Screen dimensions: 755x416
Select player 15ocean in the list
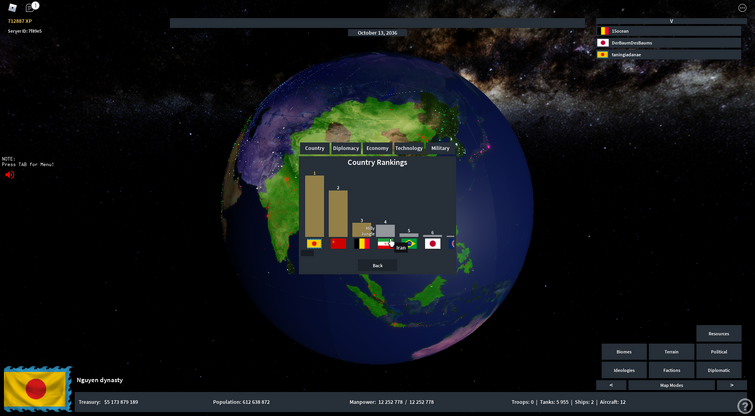[669, 31]
